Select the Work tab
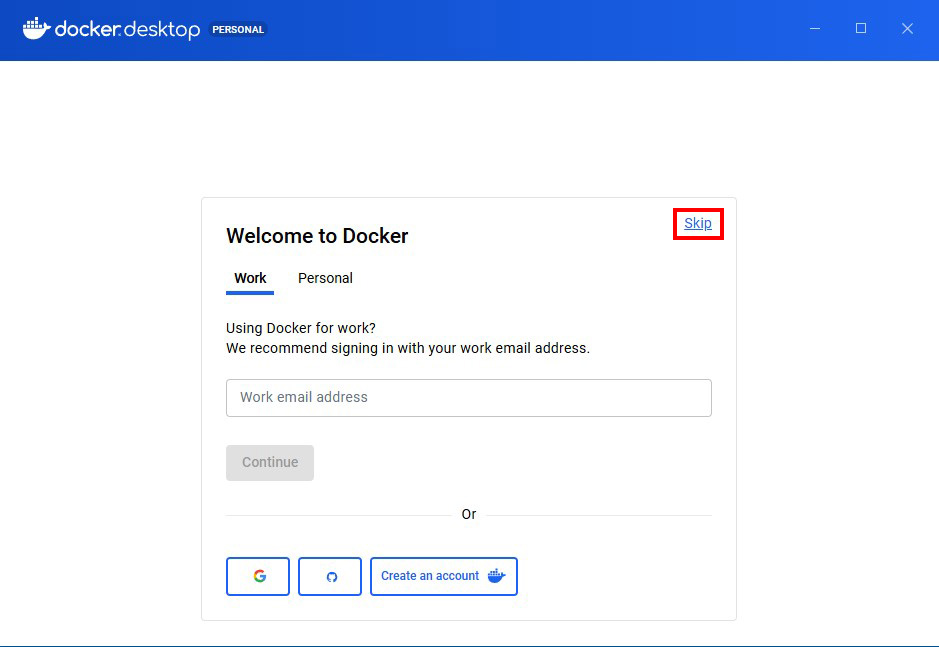939x647 pixels. click(249, 278)
